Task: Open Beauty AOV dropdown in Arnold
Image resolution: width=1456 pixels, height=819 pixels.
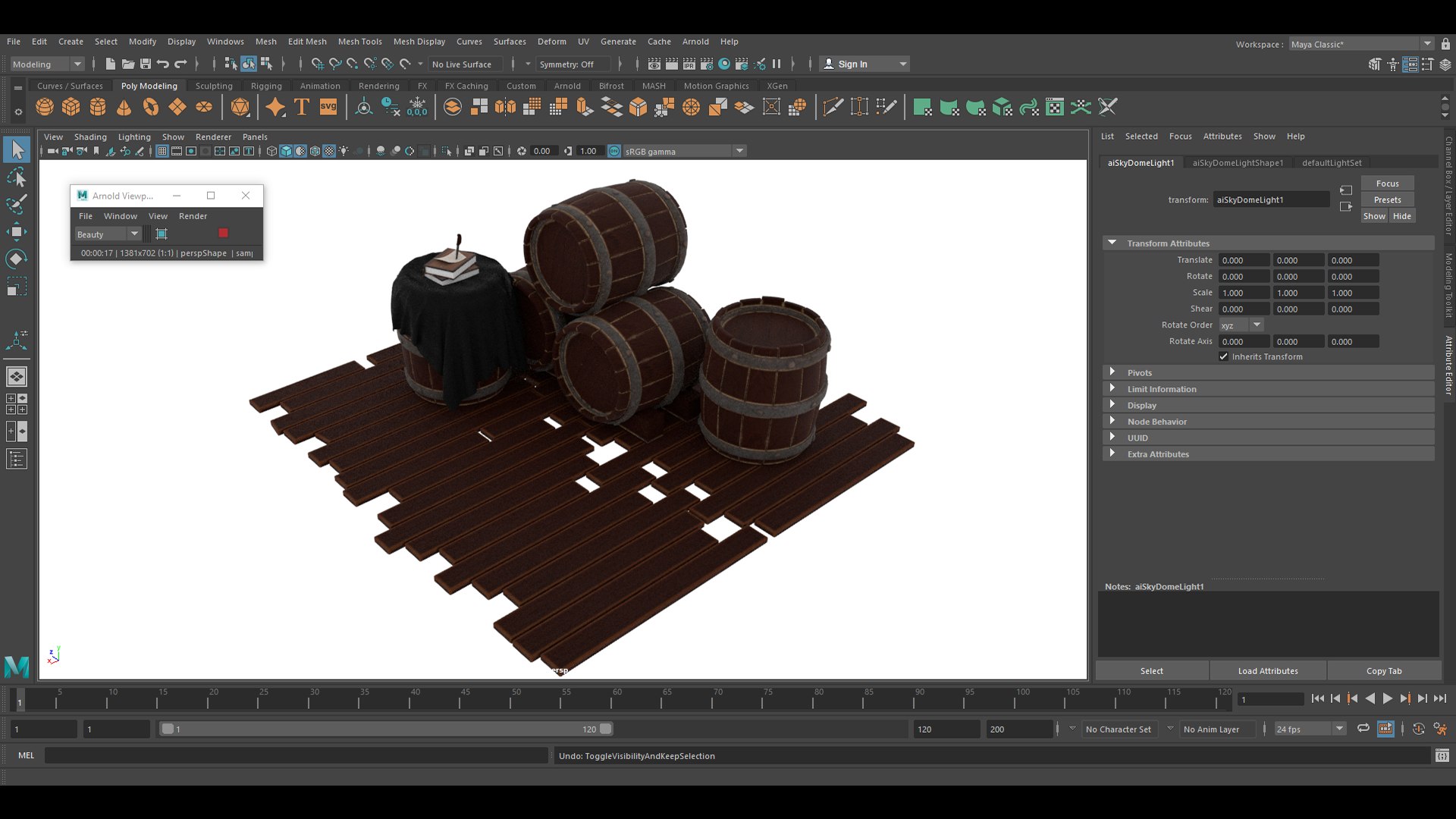Action: [x=108, y=234]
